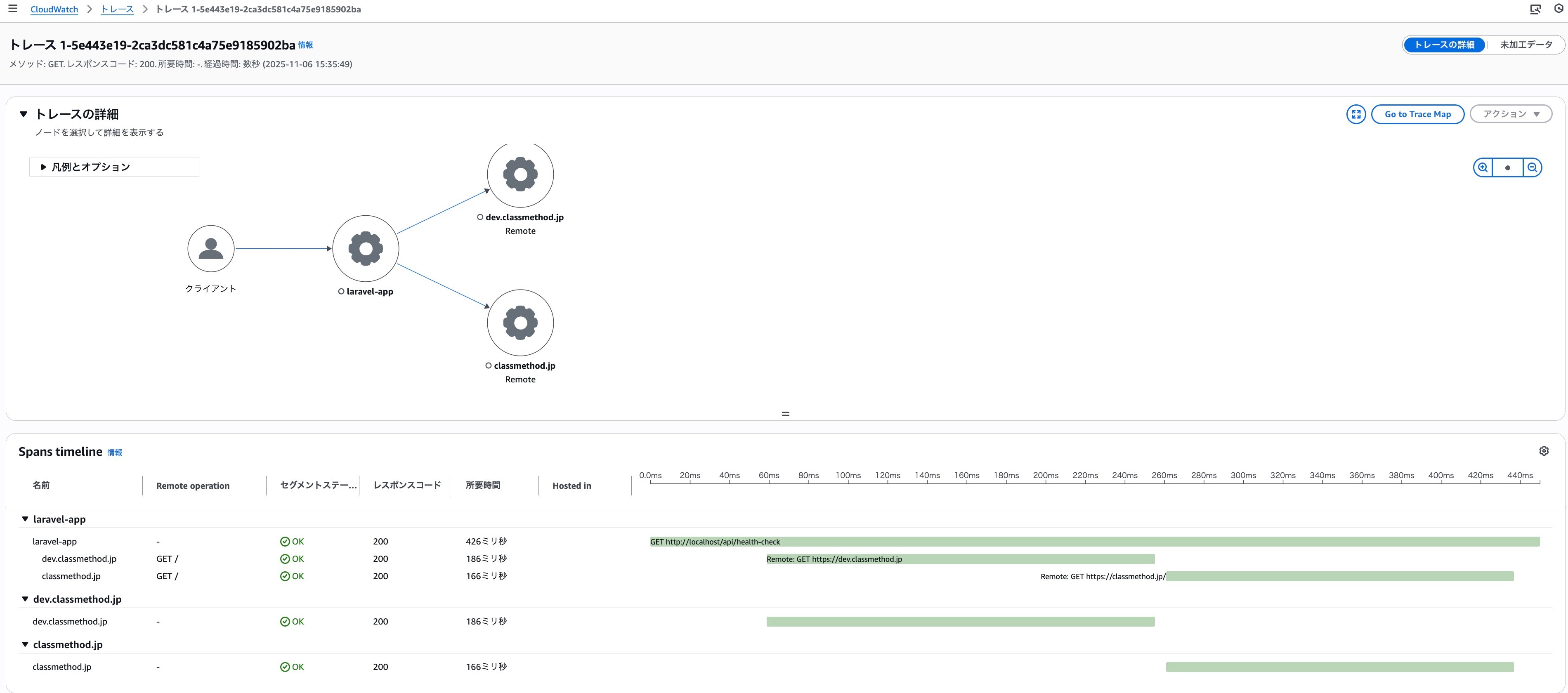Switch to the 未加工データ view
Image resolution: width=1568 pixels, height=693 pixels.
pyautogui.click(x=1525, y=45)
